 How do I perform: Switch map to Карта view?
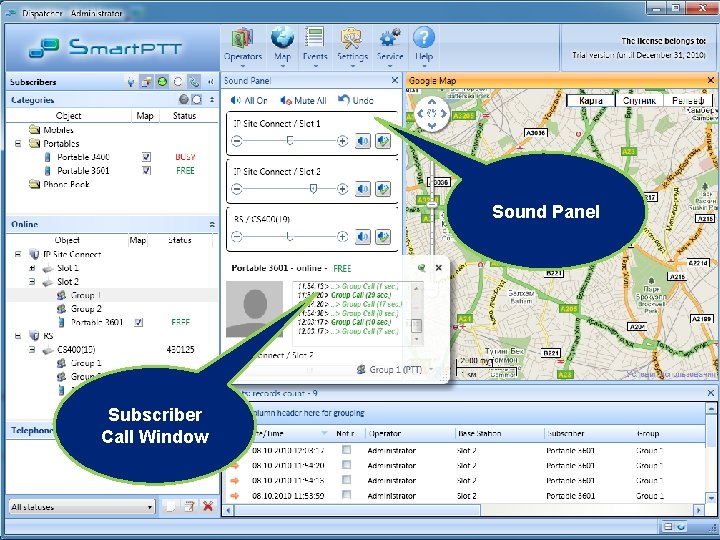point(591,101)
